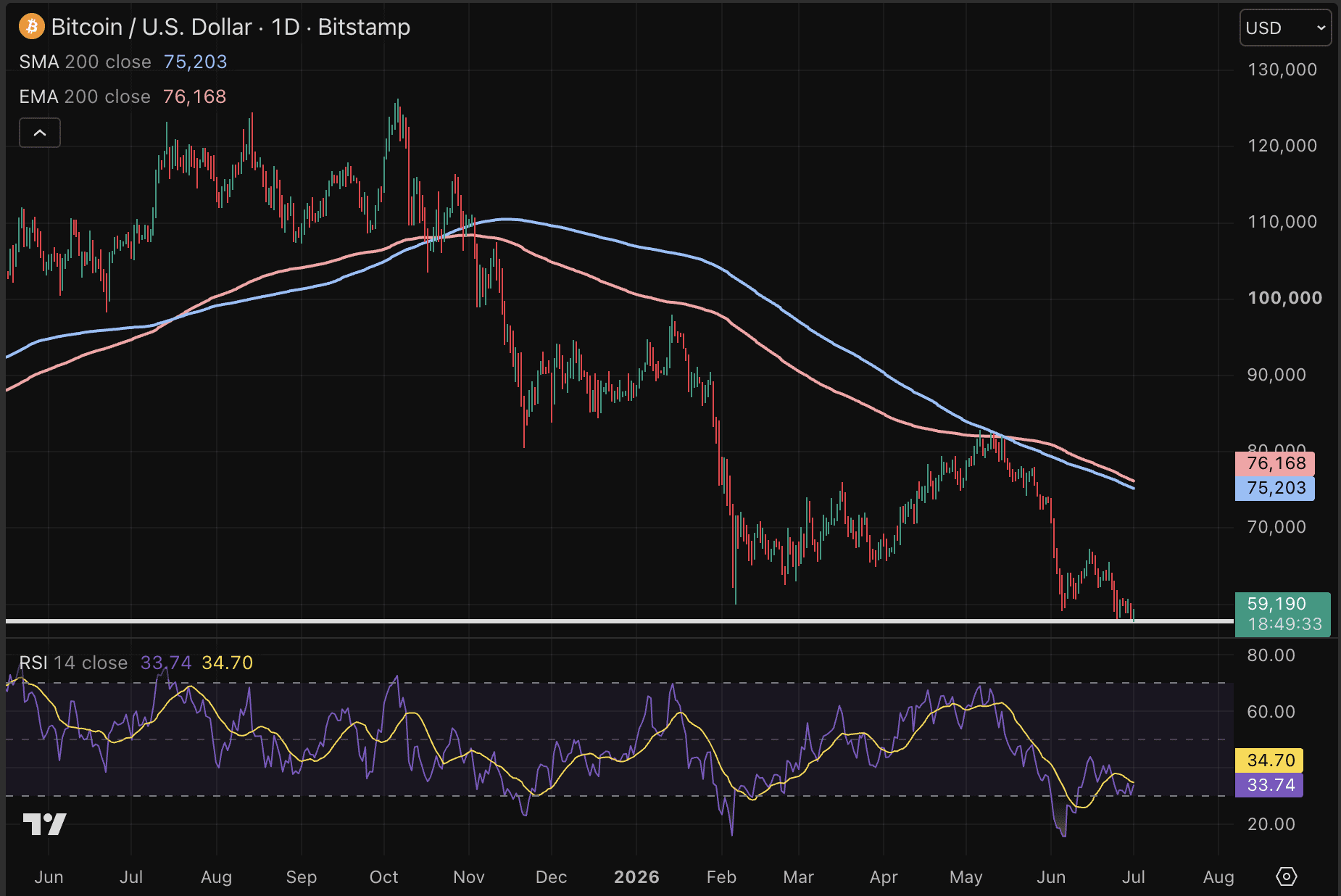
Task: Click the pink 76,168 price axis tag
Action: (1274, 463)
